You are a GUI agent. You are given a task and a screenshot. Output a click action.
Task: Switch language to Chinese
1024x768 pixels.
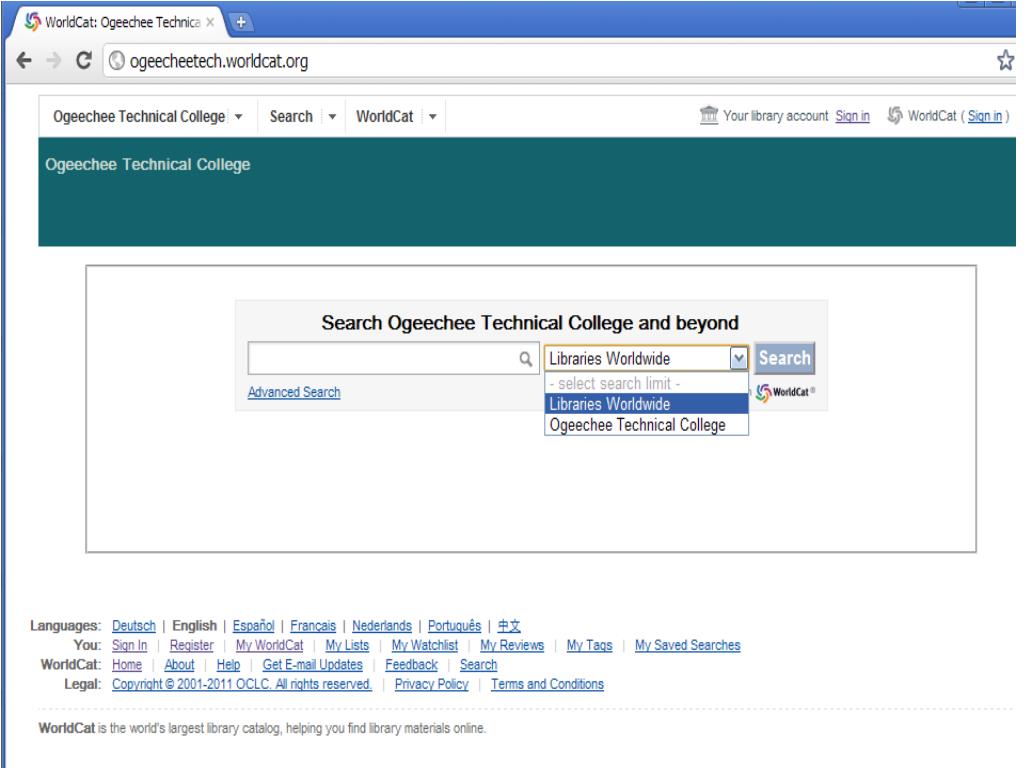509,626
